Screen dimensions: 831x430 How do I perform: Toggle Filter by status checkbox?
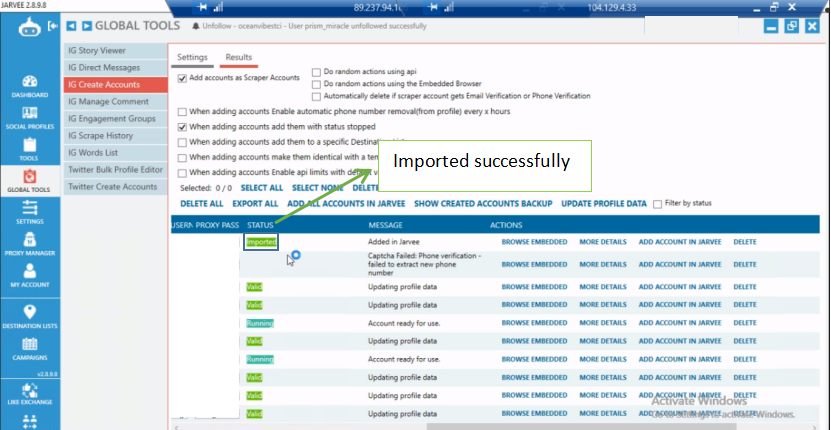point(657,204)
